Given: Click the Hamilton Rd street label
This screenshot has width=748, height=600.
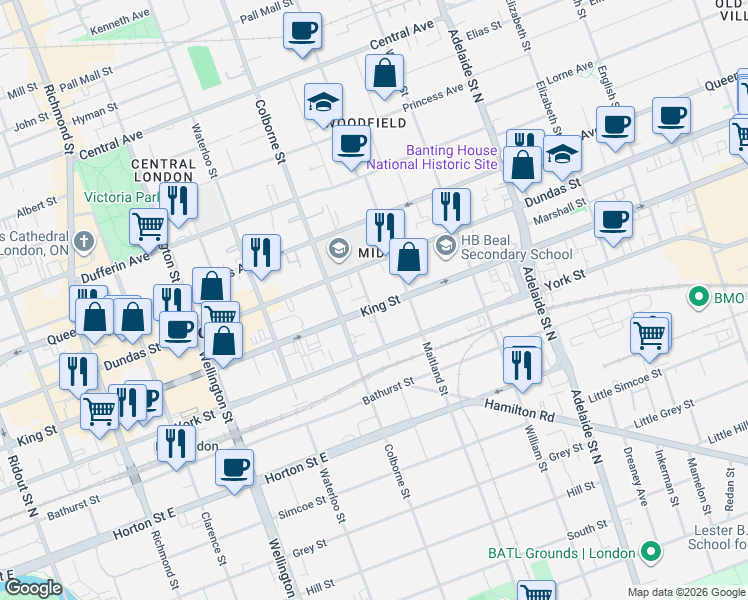Looking at the screenshot, I should pos(519,411).
